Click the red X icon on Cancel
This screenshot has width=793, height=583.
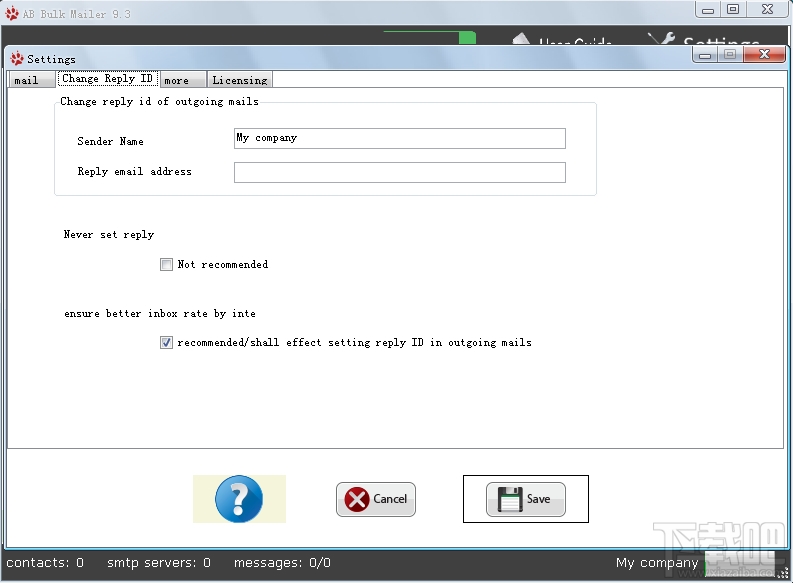click(x=357, y=499)
